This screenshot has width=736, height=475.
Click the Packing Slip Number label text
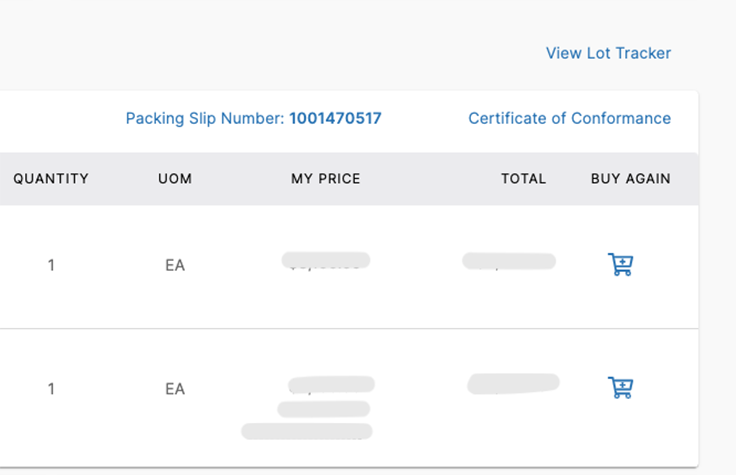[x=205, y=118]
